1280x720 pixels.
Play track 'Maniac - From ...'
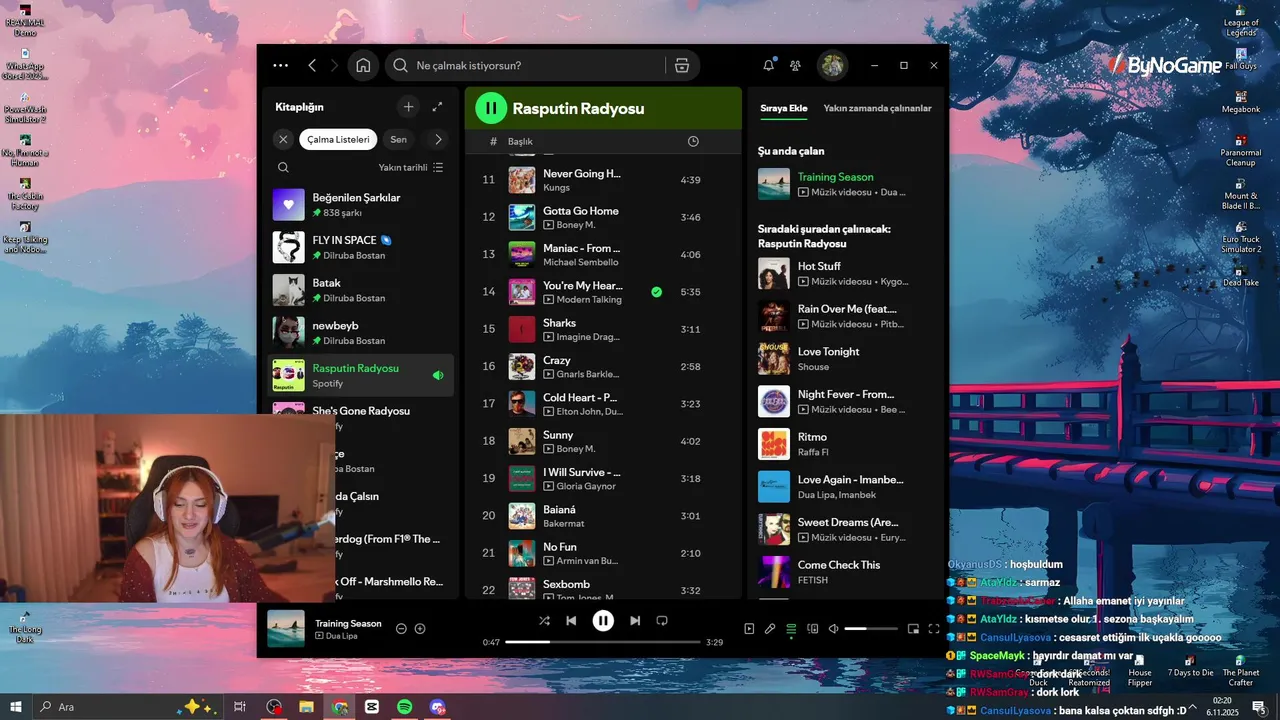(603, 254)
